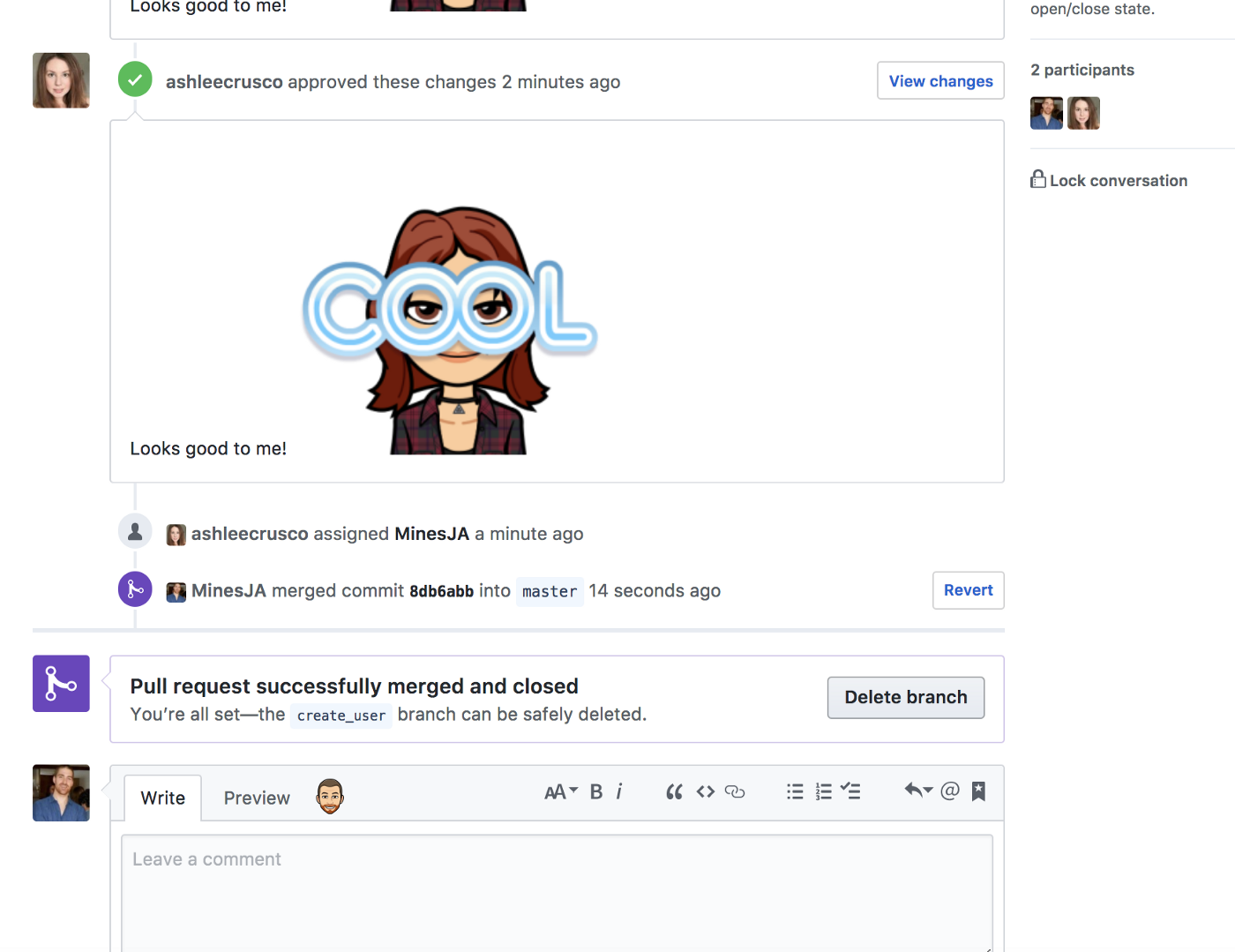
Task: Toggle bold formatting in comment toolbar
Action: [x=596, y=791]
